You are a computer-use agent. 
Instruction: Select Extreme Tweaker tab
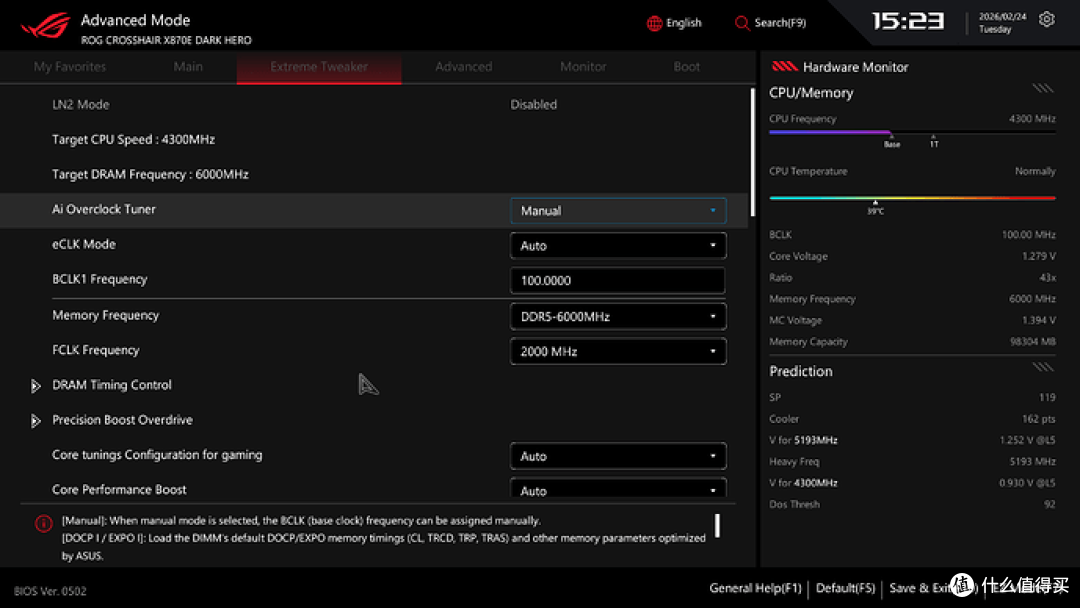319,67
